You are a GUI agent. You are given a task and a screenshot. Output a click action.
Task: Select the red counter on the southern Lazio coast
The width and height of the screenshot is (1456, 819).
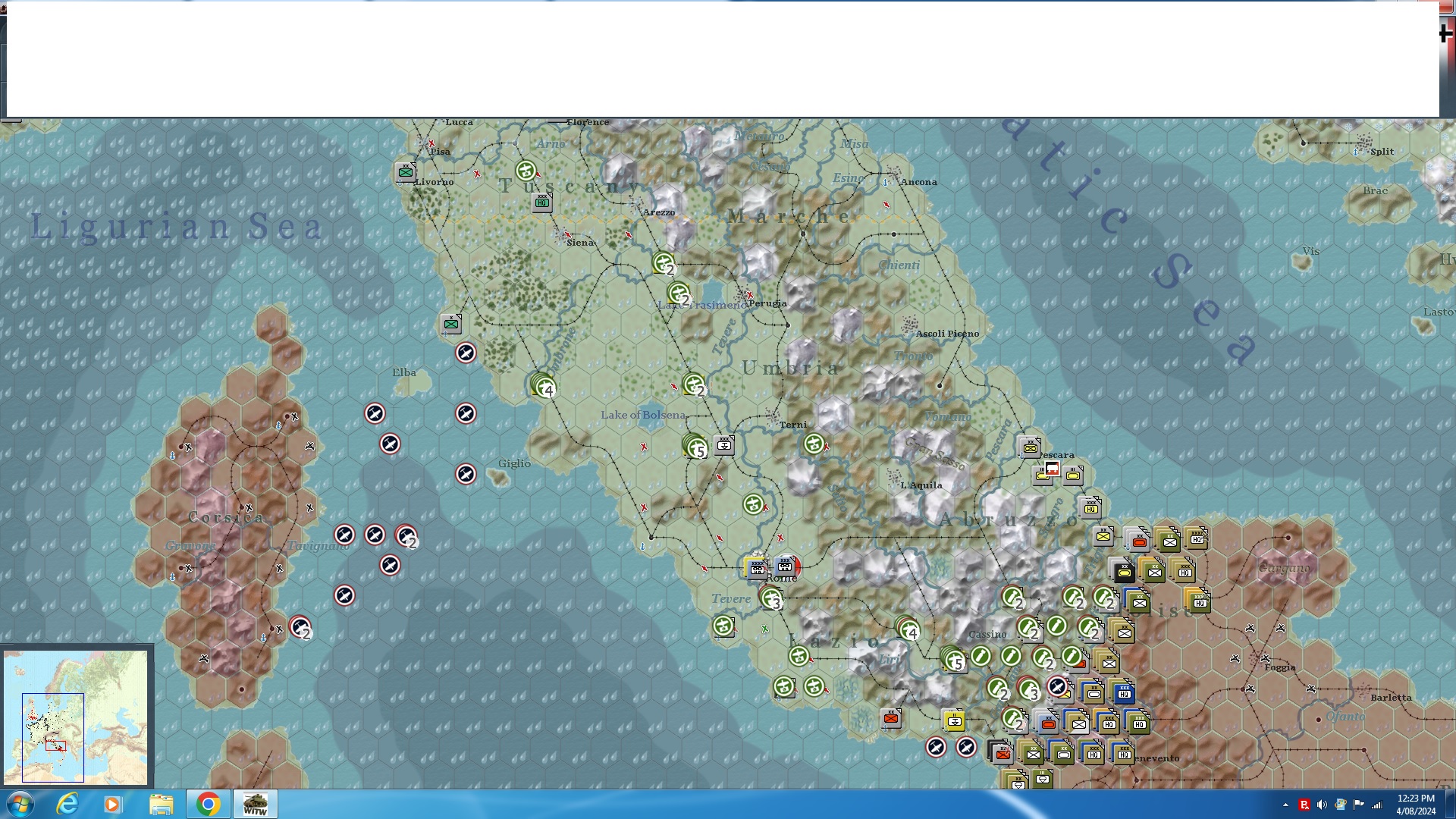pos(891,717)
